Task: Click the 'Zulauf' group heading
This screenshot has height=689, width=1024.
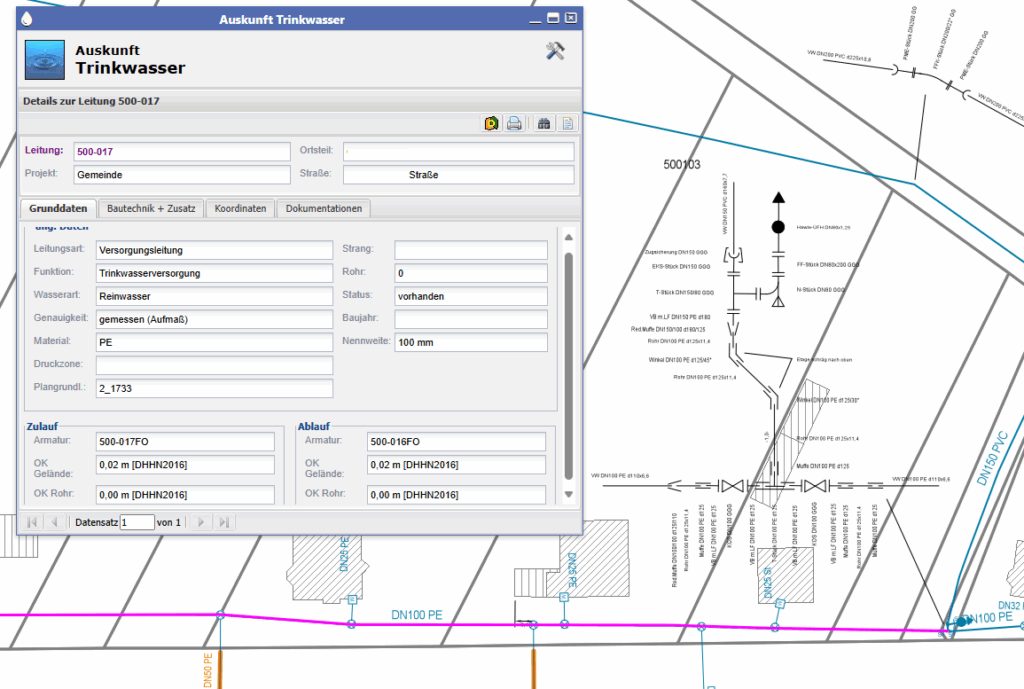Action: (42, 426)
